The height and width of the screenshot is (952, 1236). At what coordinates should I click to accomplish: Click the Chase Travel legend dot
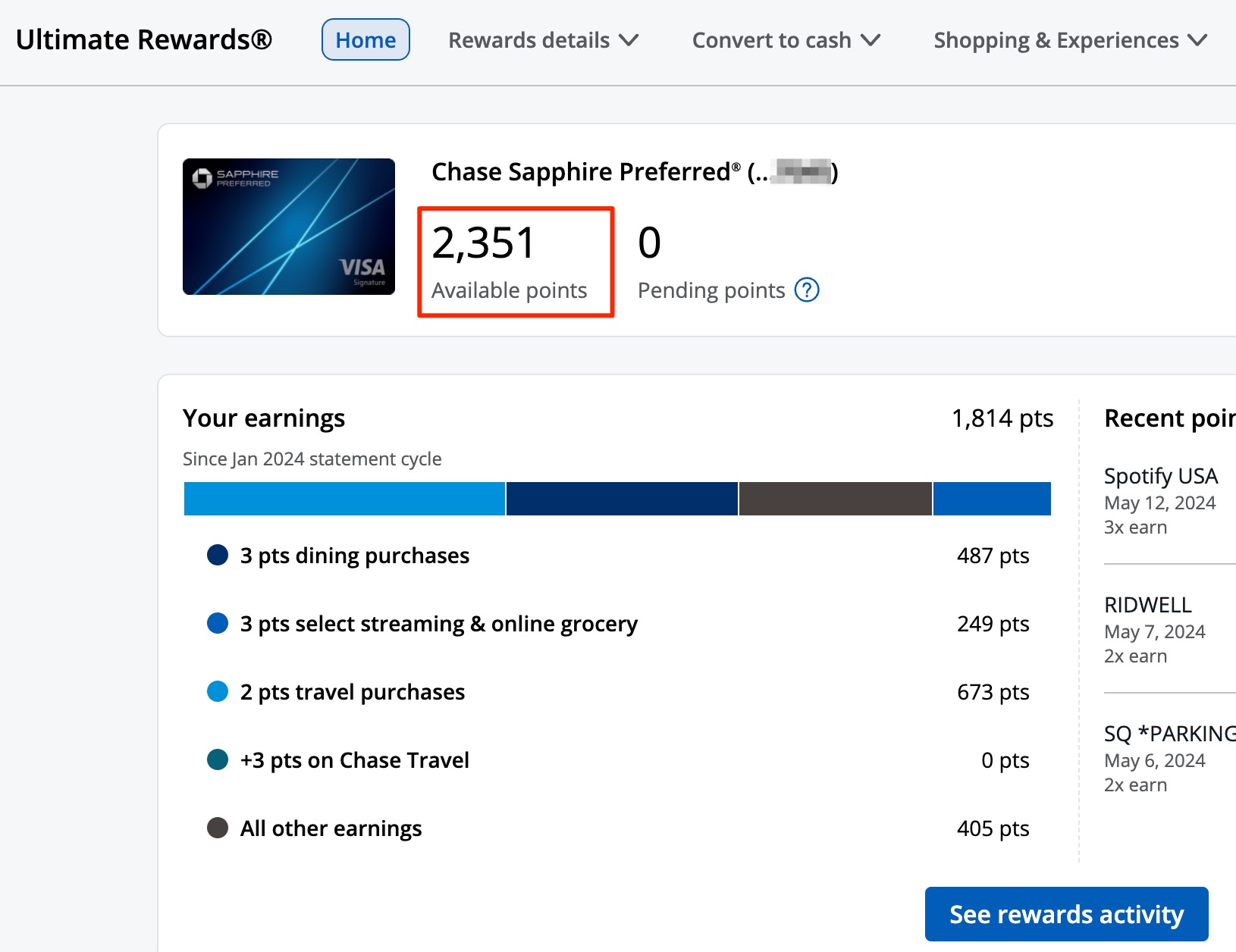pos(218,759)
